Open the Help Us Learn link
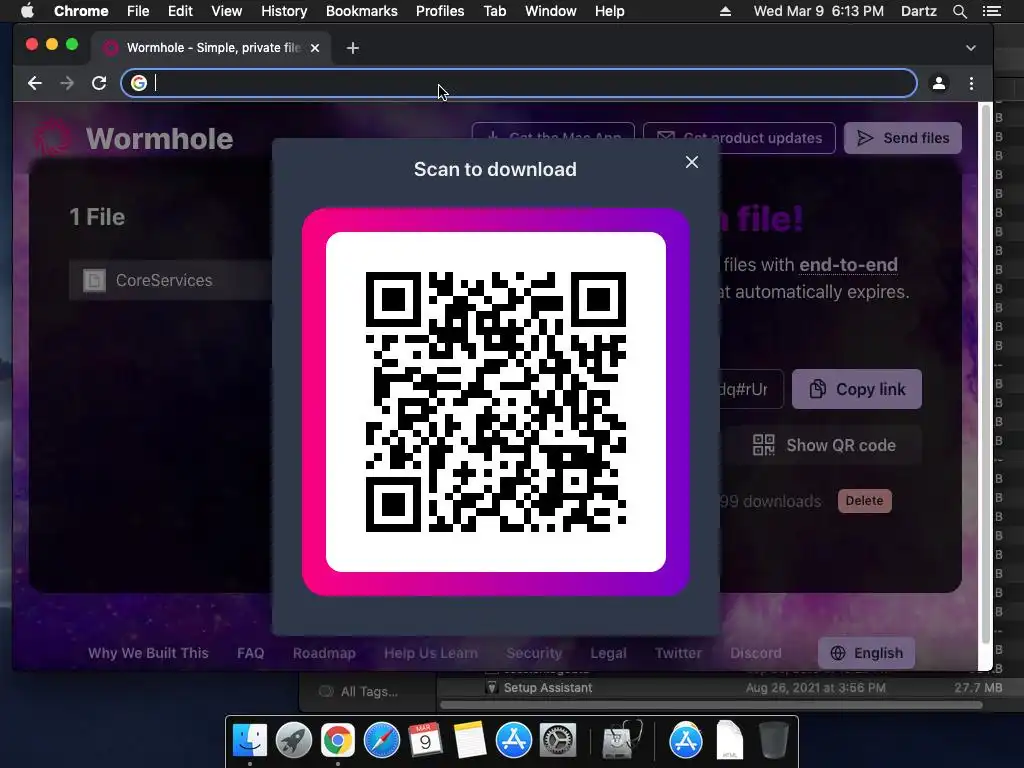1024x768 pixels. point(430,653)
